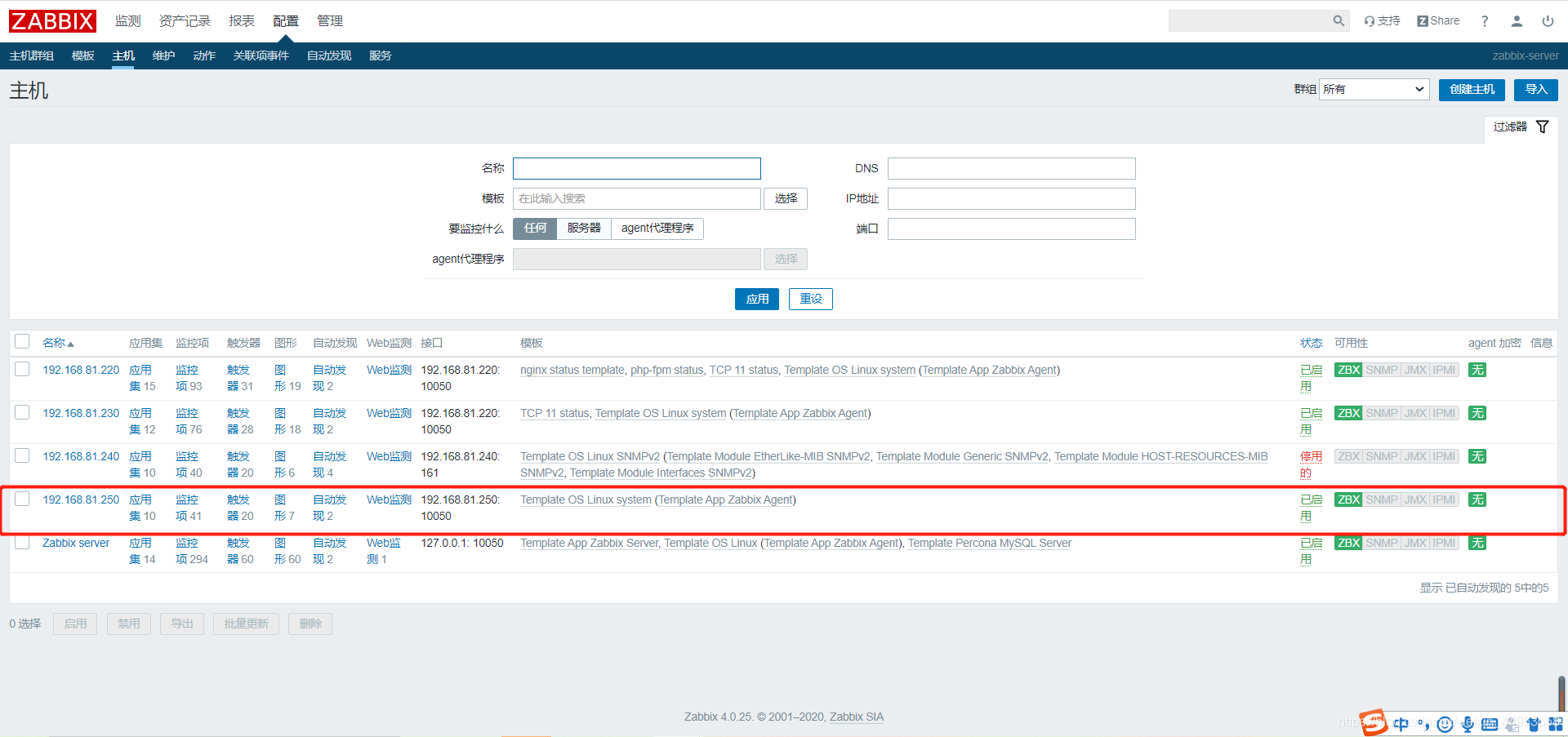Select the 服务器 monitored-by option
The image size is (1568, 737).
coord(584,229)
